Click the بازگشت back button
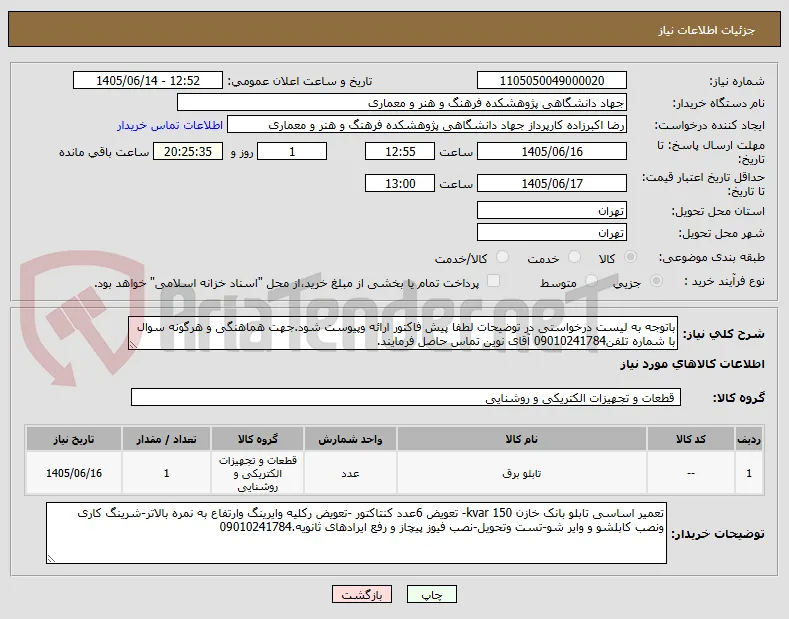This screenshot has height=619, width=789. click(362, 595)
